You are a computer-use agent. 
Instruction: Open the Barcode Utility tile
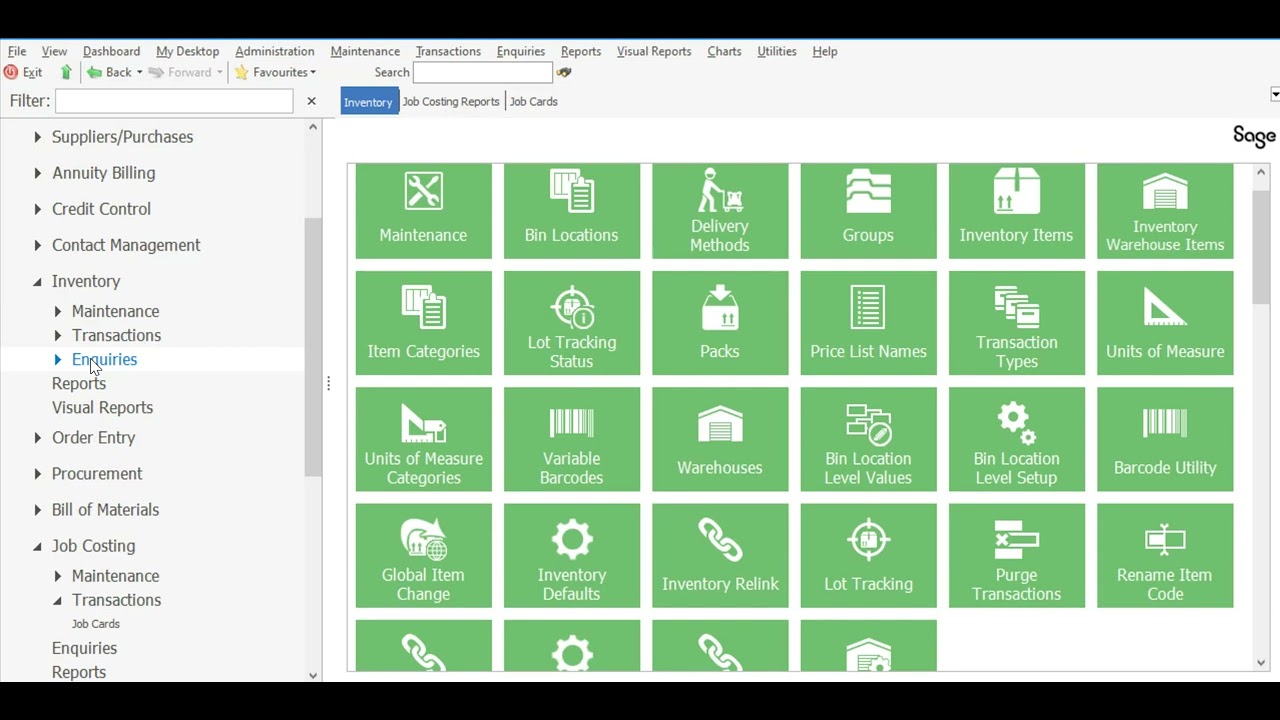pos(1165,439)
